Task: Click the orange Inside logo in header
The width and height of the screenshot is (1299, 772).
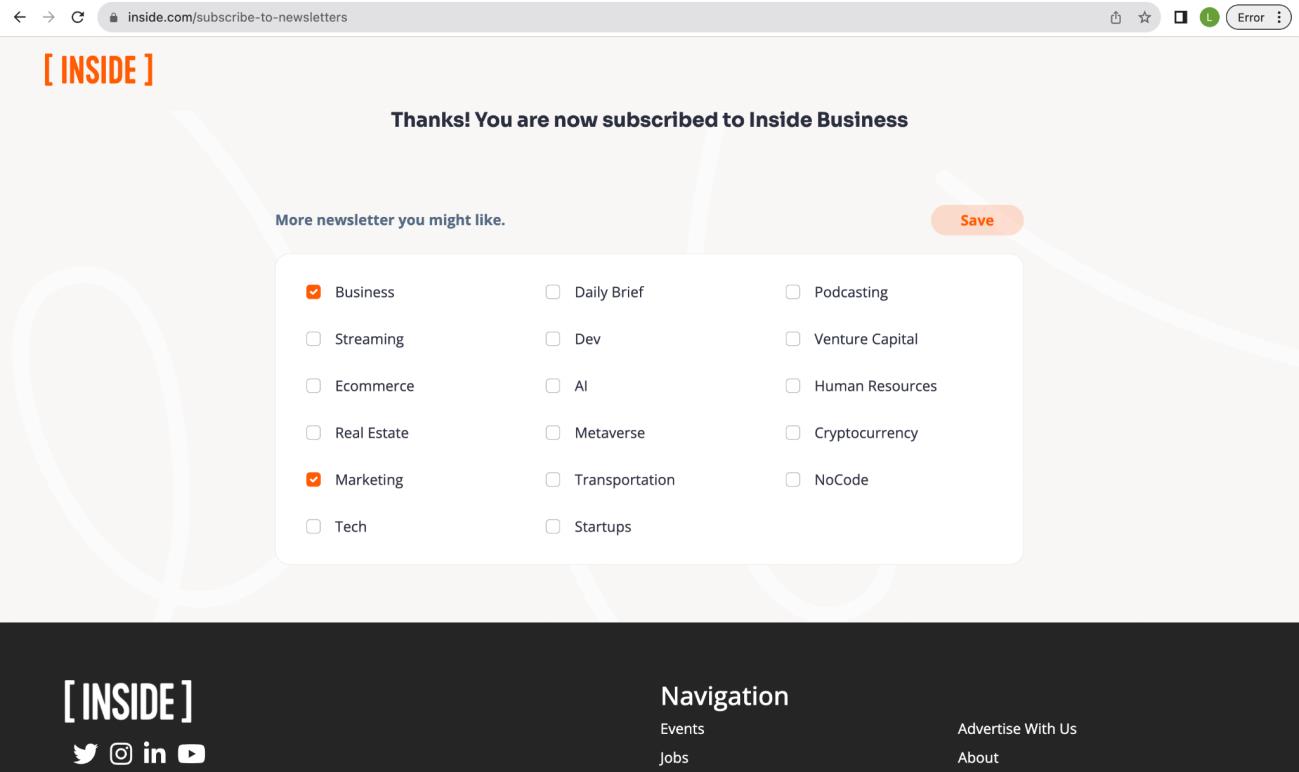Action: tap(98, 71)
